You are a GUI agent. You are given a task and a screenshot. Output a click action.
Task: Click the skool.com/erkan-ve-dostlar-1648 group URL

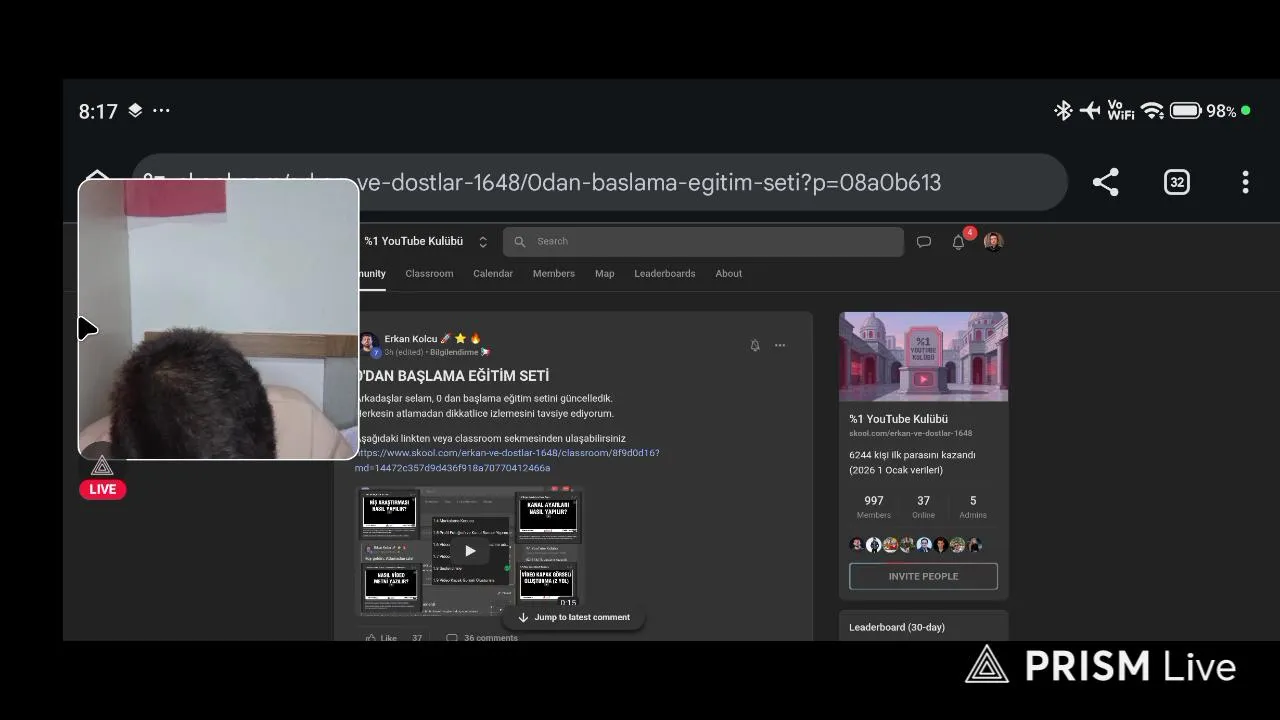911,433
